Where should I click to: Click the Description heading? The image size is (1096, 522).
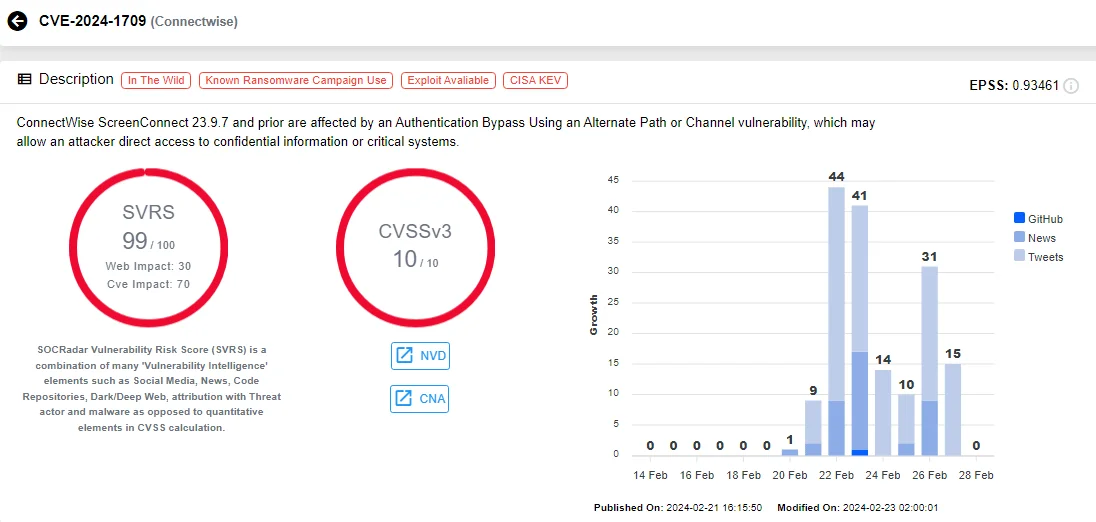pos(76,80)
